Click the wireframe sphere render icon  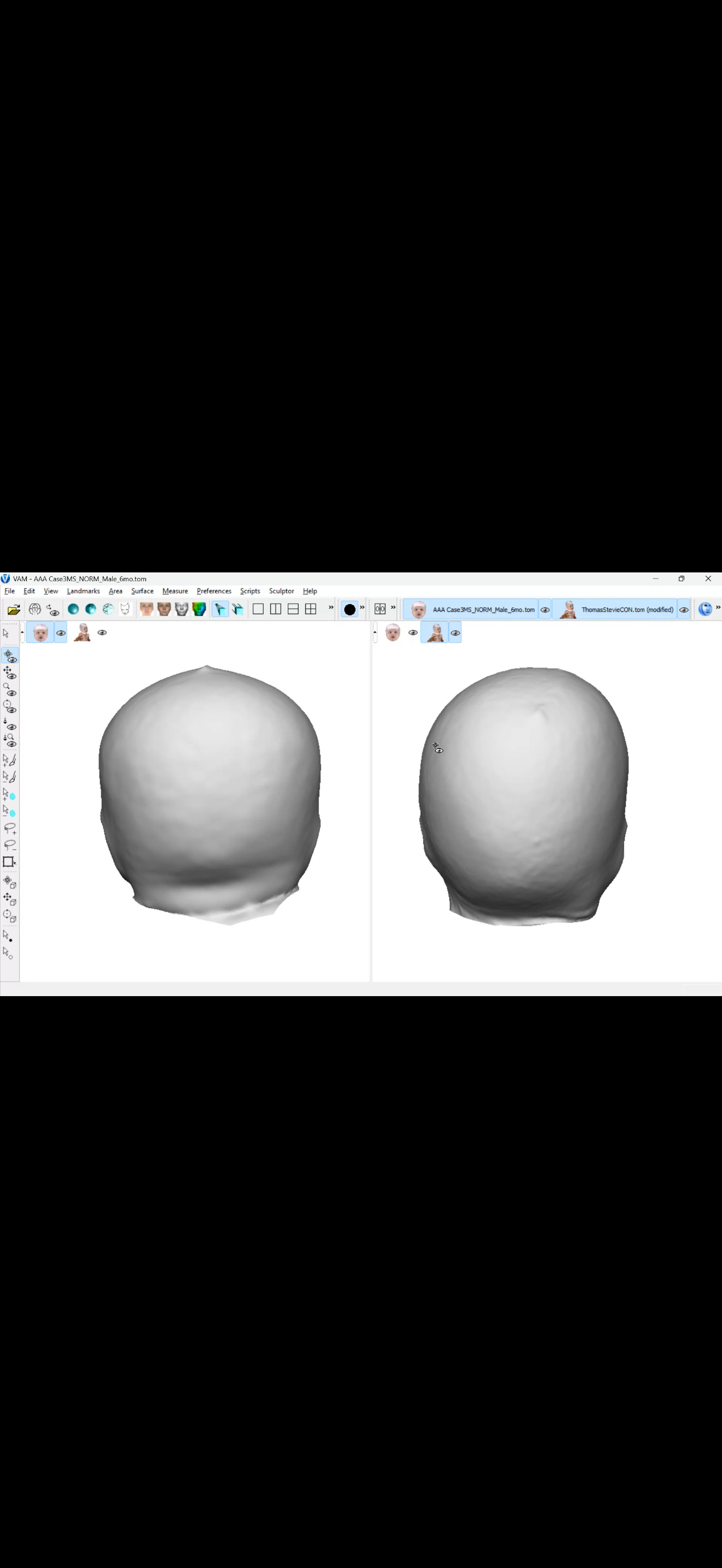point(108,609)
